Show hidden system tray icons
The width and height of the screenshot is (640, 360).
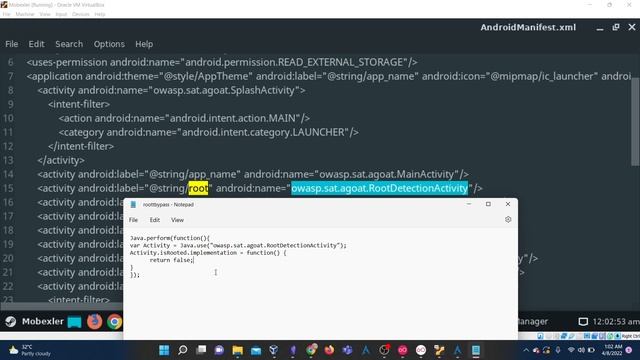coord(526,350)
